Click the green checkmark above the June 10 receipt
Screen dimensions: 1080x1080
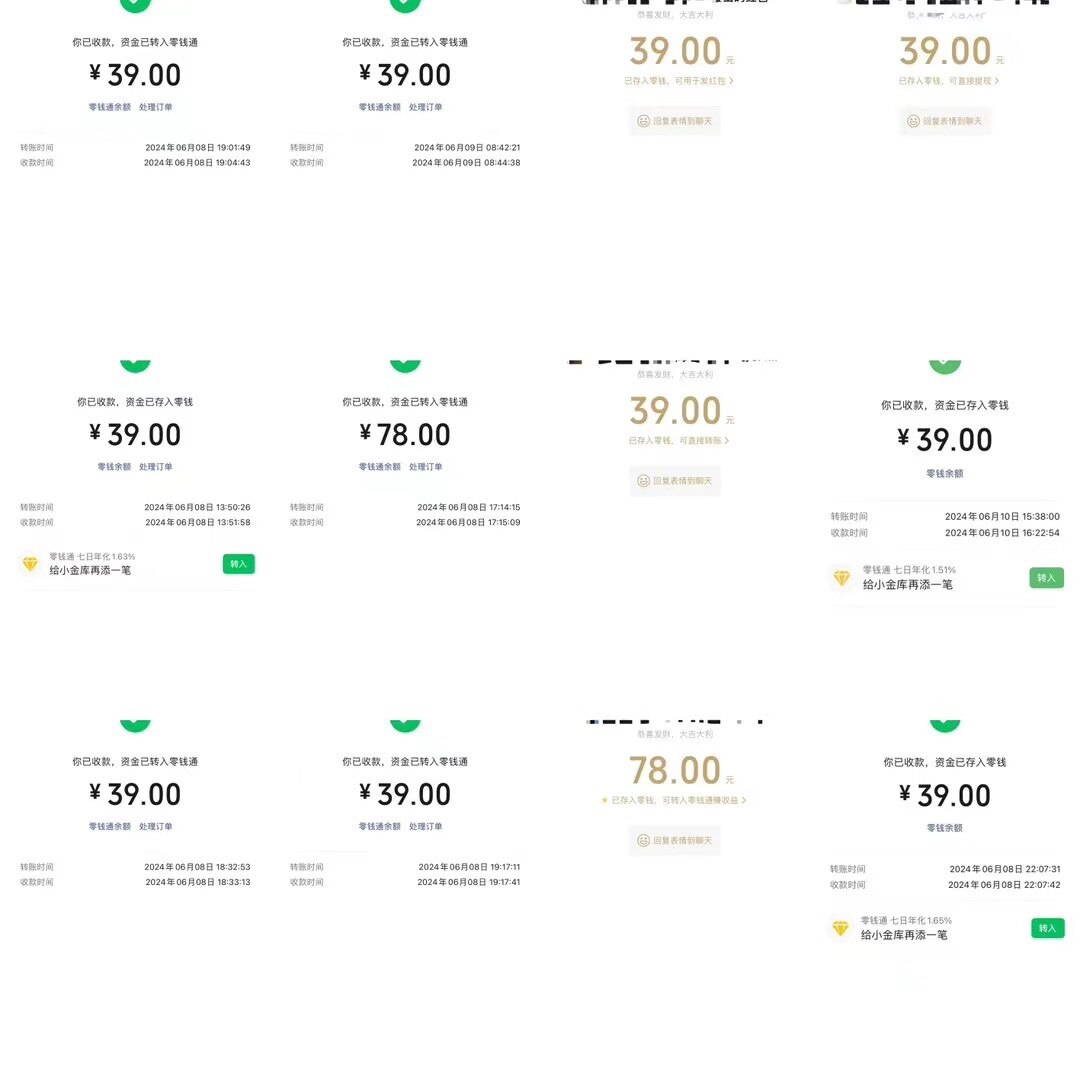click(x=945, y=366)
